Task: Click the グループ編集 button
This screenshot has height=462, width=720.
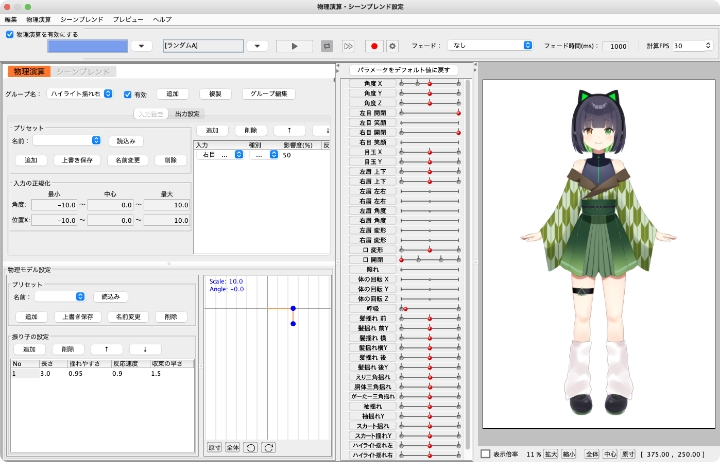Action: 267,94
